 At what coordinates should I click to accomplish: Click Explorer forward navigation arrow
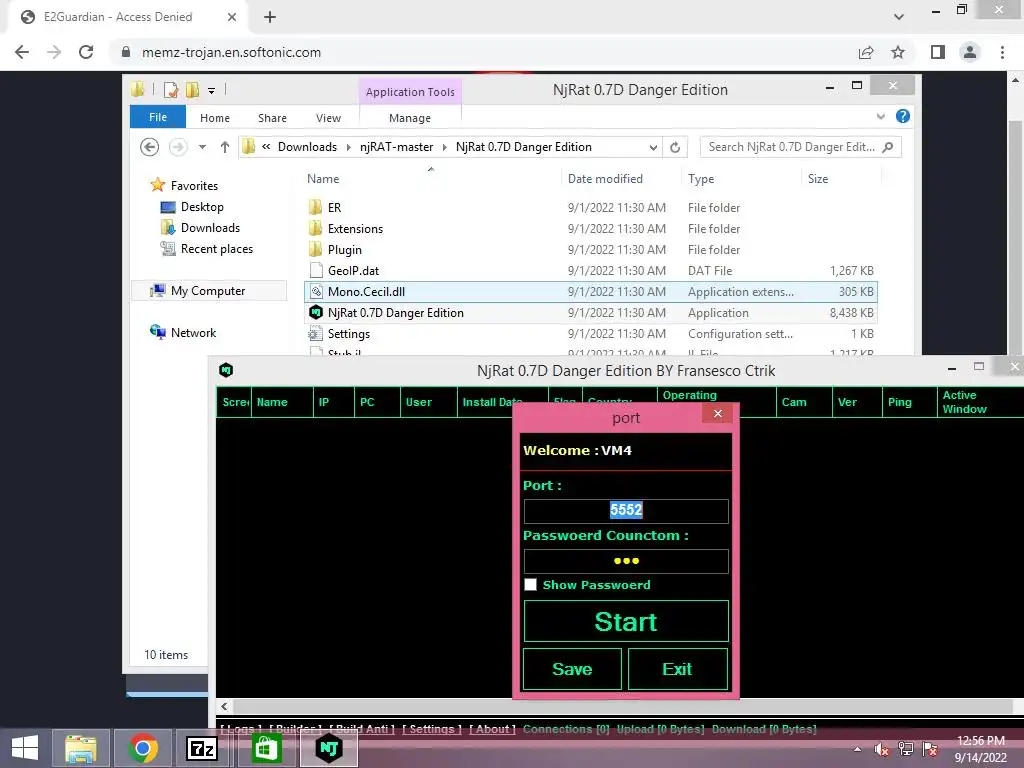178,147
